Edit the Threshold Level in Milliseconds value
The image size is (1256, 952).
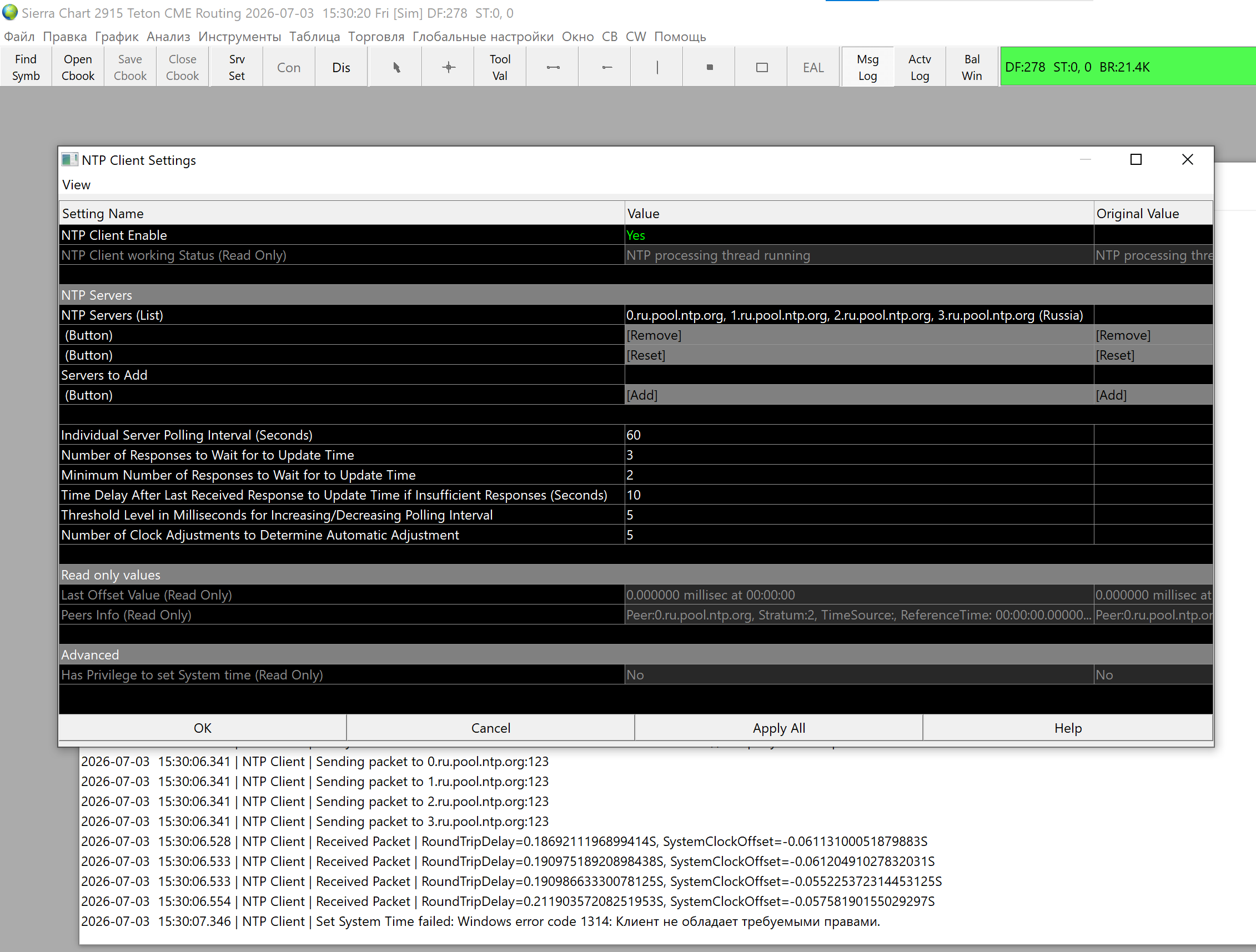click(x=859, y=515)
